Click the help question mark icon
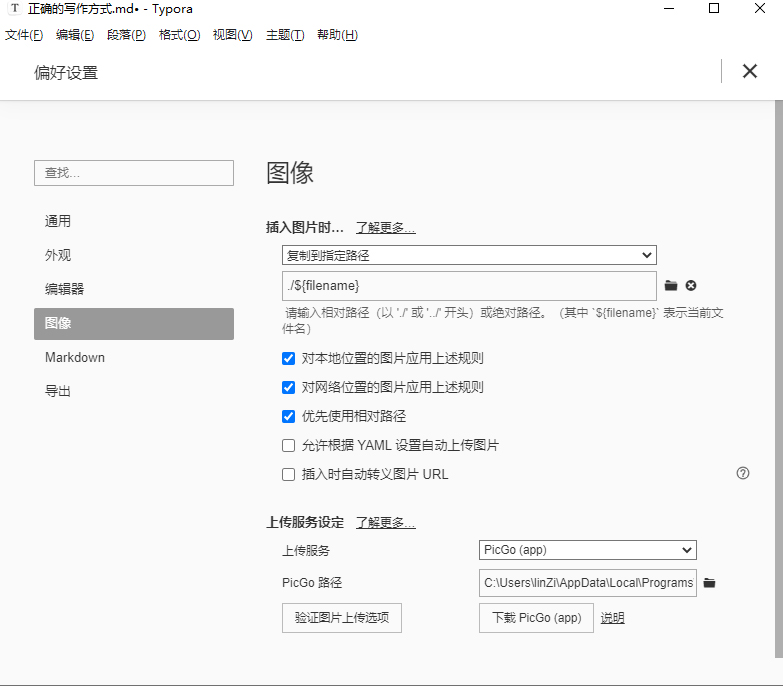The width and height of the screenshot is (783, 686). tap(743, 473)
